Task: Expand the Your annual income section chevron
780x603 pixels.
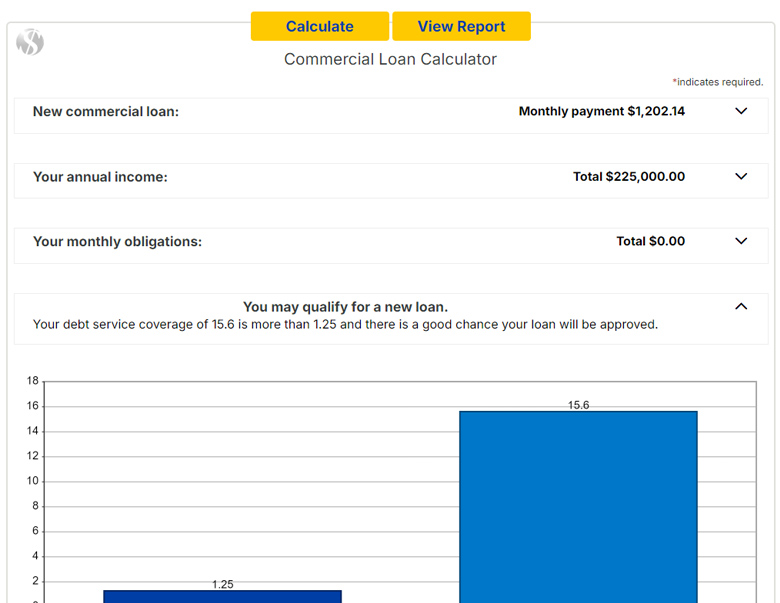Action: point(741,176)
